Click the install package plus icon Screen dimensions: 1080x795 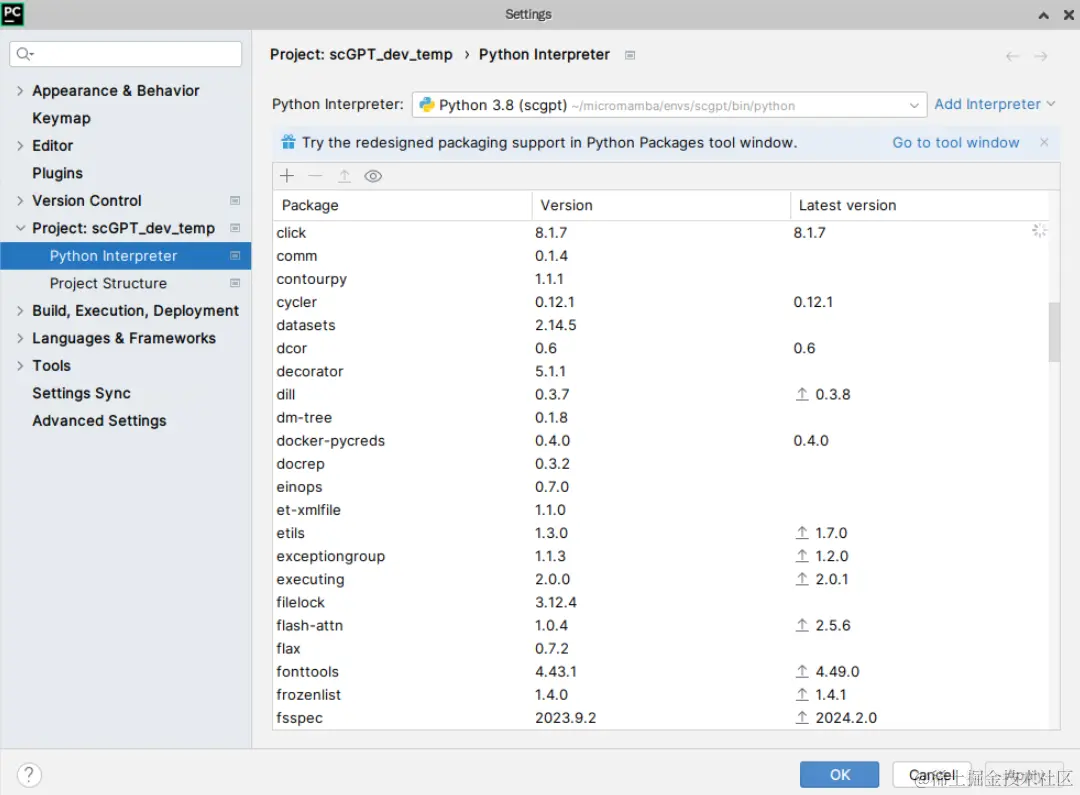click(287, 176)
